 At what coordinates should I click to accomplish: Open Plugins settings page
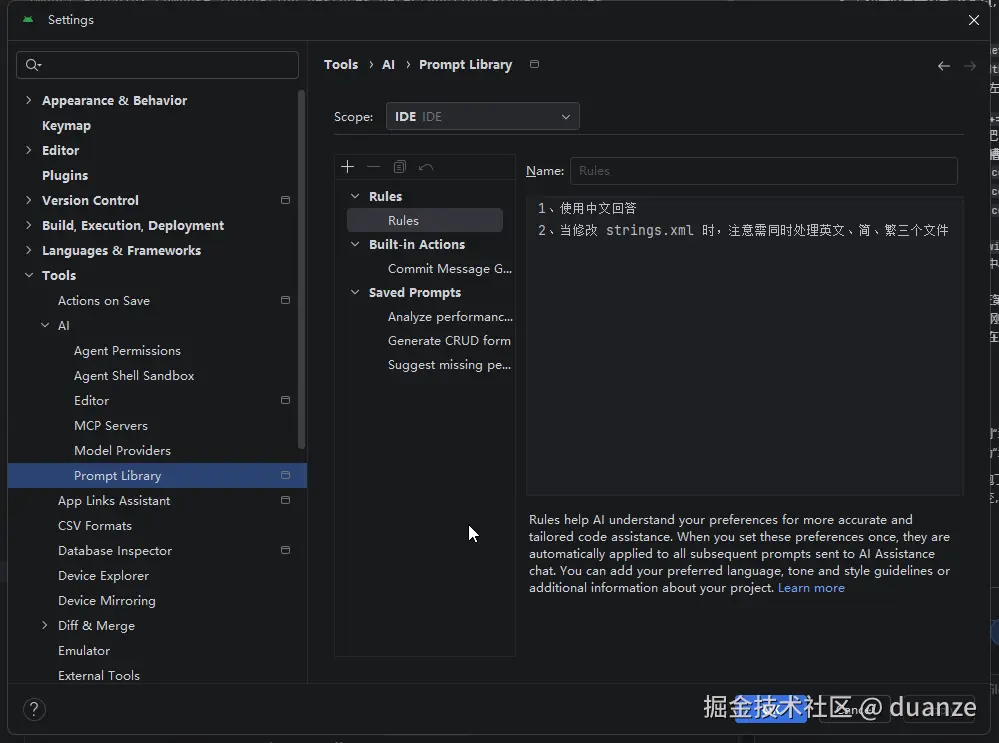coord(65,175)
